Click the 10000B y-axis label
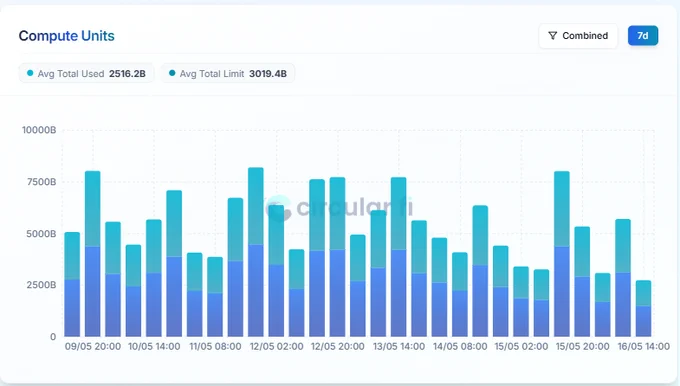Viewport: 680px width, 386px height. click(x=39, y=130)
